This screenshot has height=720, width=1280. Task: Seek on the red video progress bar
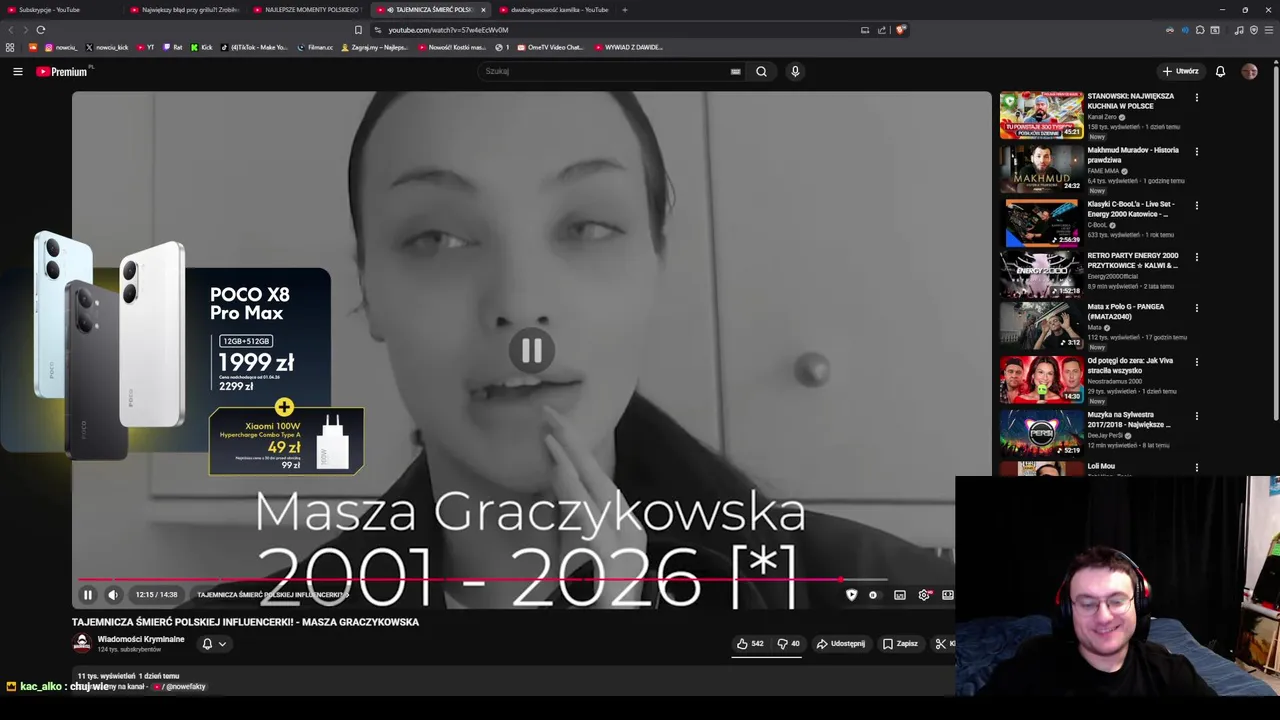tap(483, 579)
